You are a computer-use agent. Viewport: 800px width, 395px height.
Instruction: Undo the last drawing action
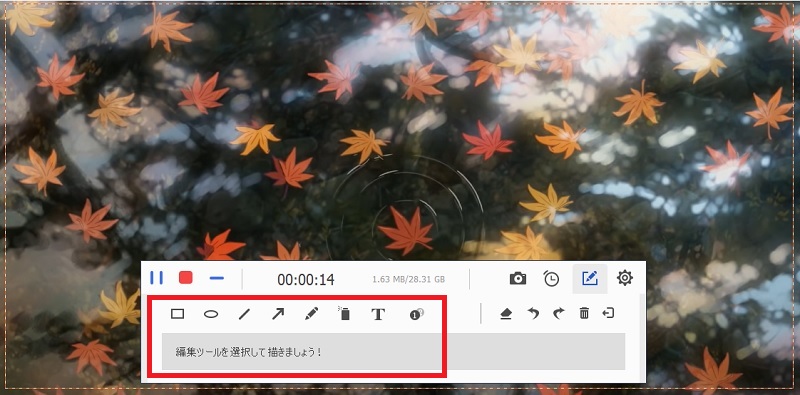533,314
